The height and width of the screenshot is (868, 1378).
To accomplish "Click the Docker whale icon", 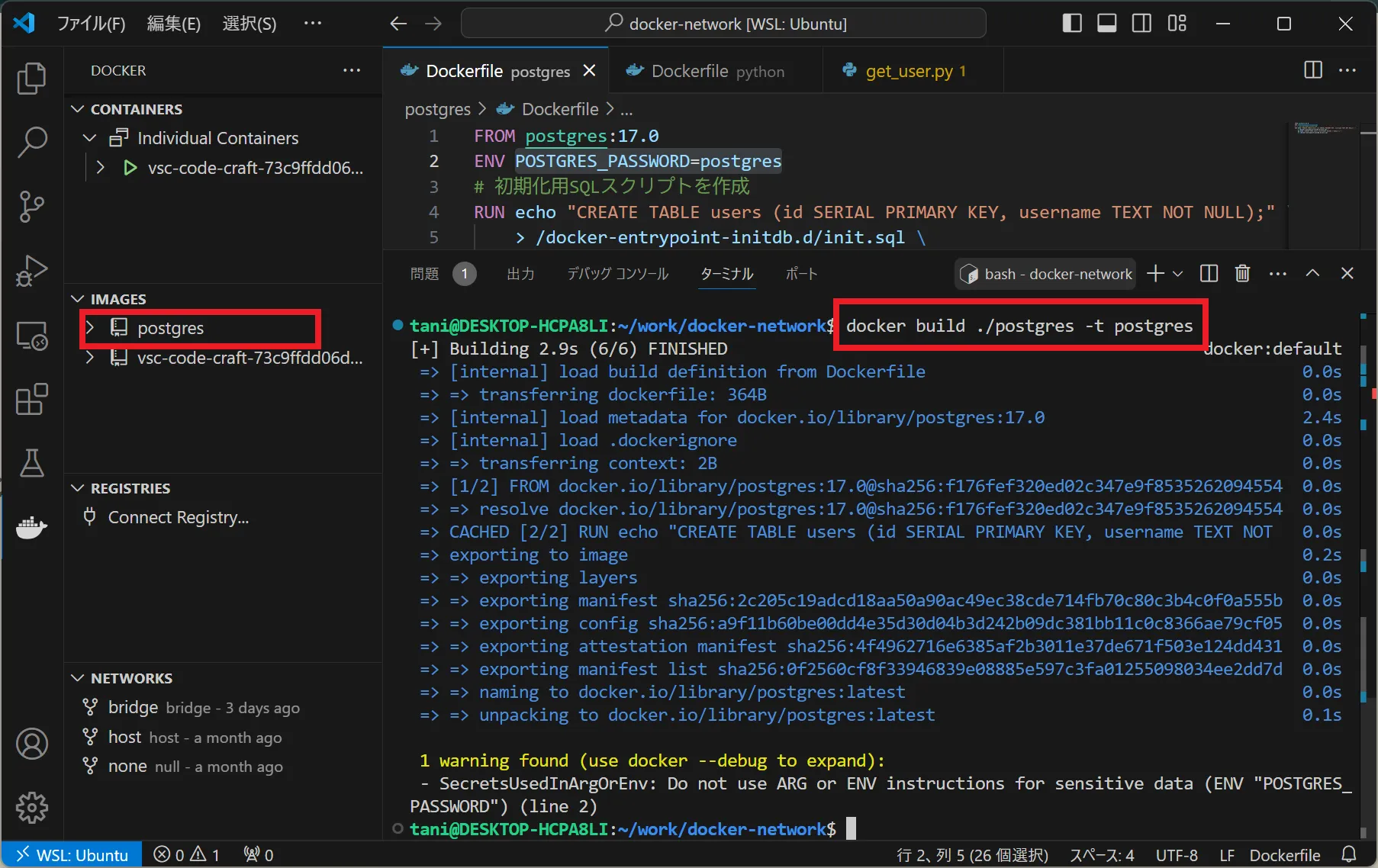I will [31, 527].
